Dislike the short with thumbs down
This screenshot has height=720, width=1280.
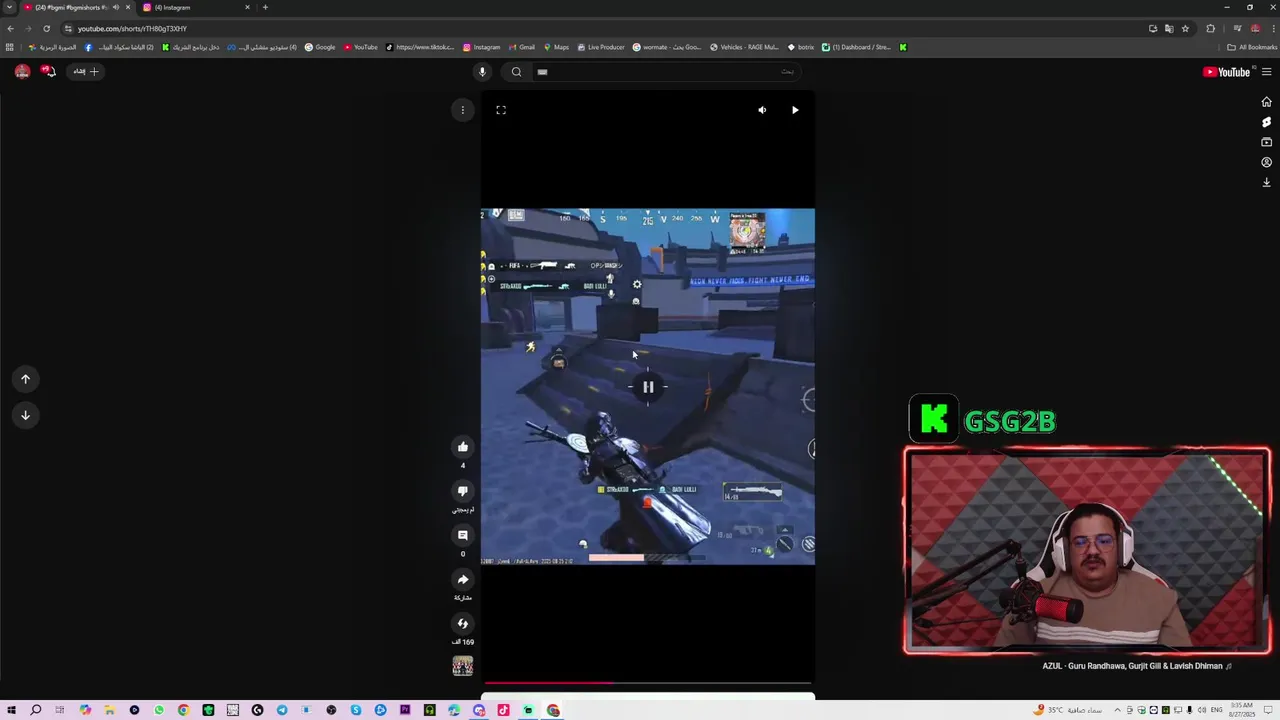point(462,491)
